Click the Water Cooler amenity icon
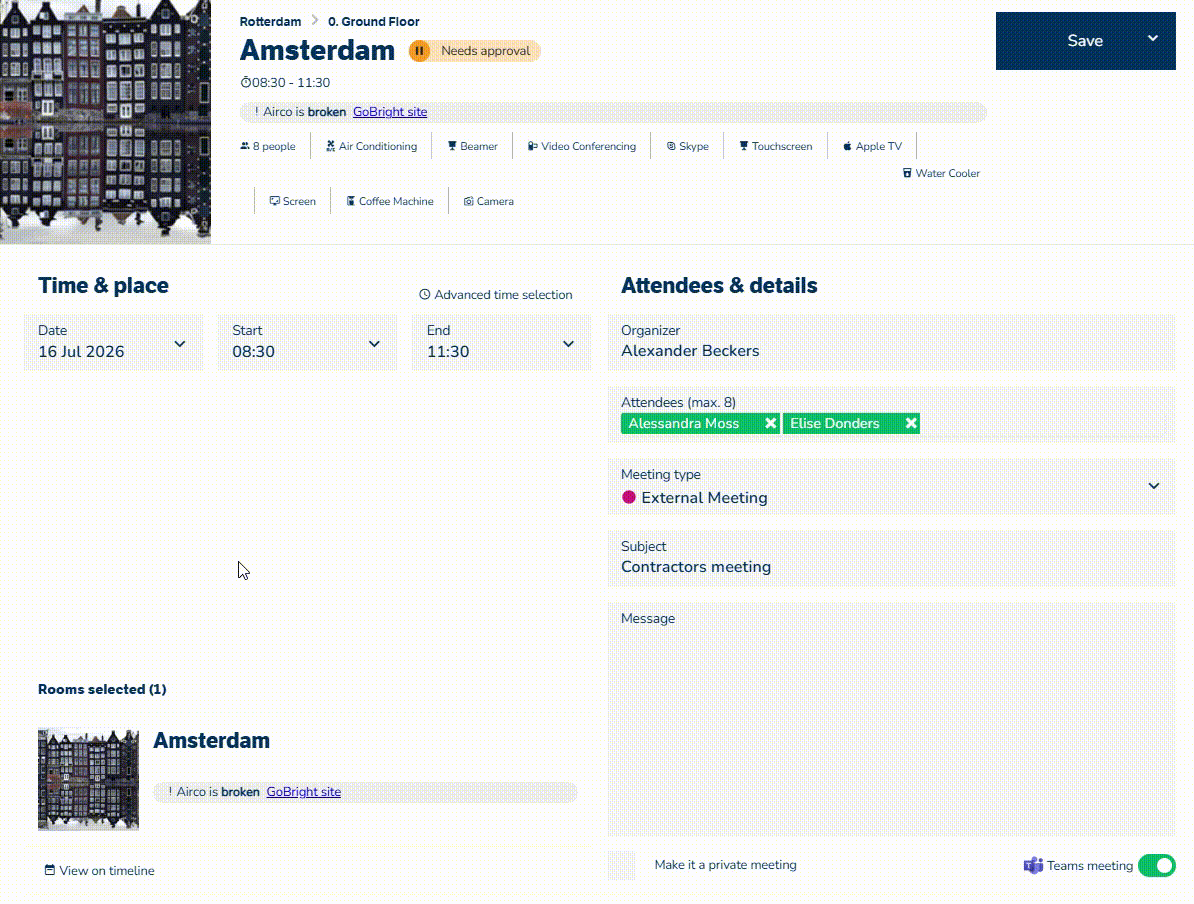Viewport: 1194px width, 904px height. point(907,173)
